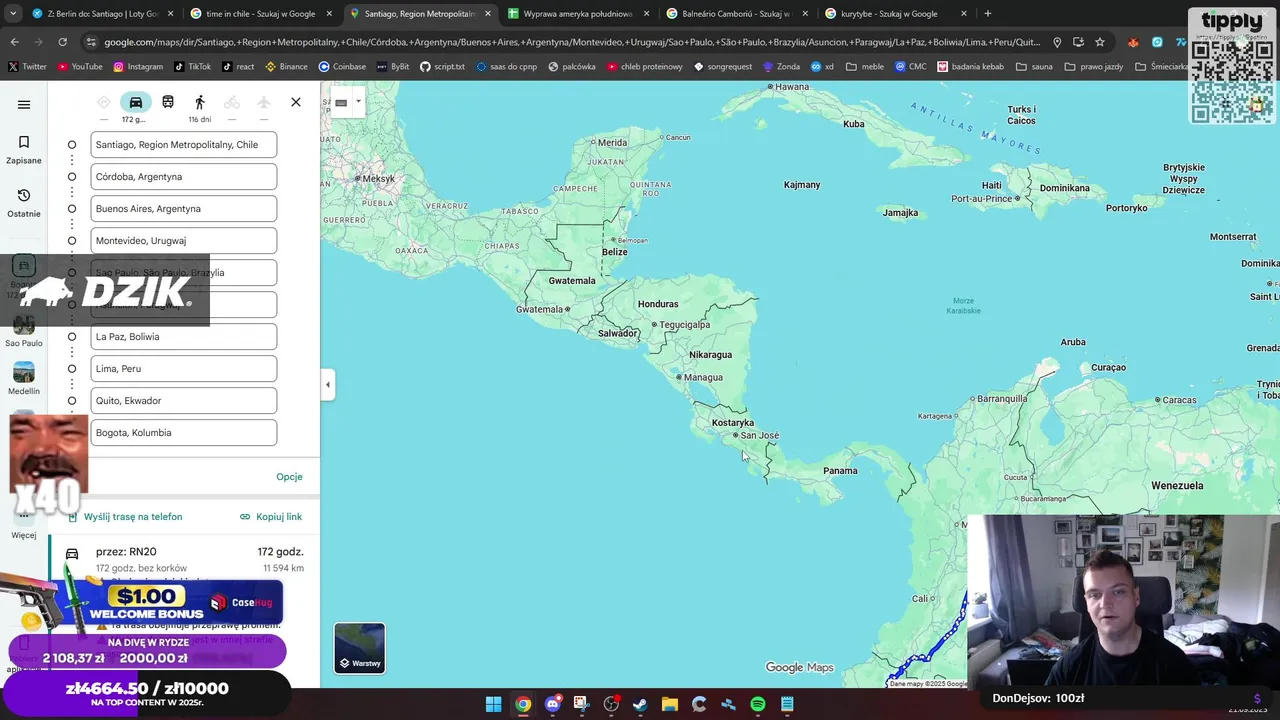Select flights travel mode

(x=264, y=103)
